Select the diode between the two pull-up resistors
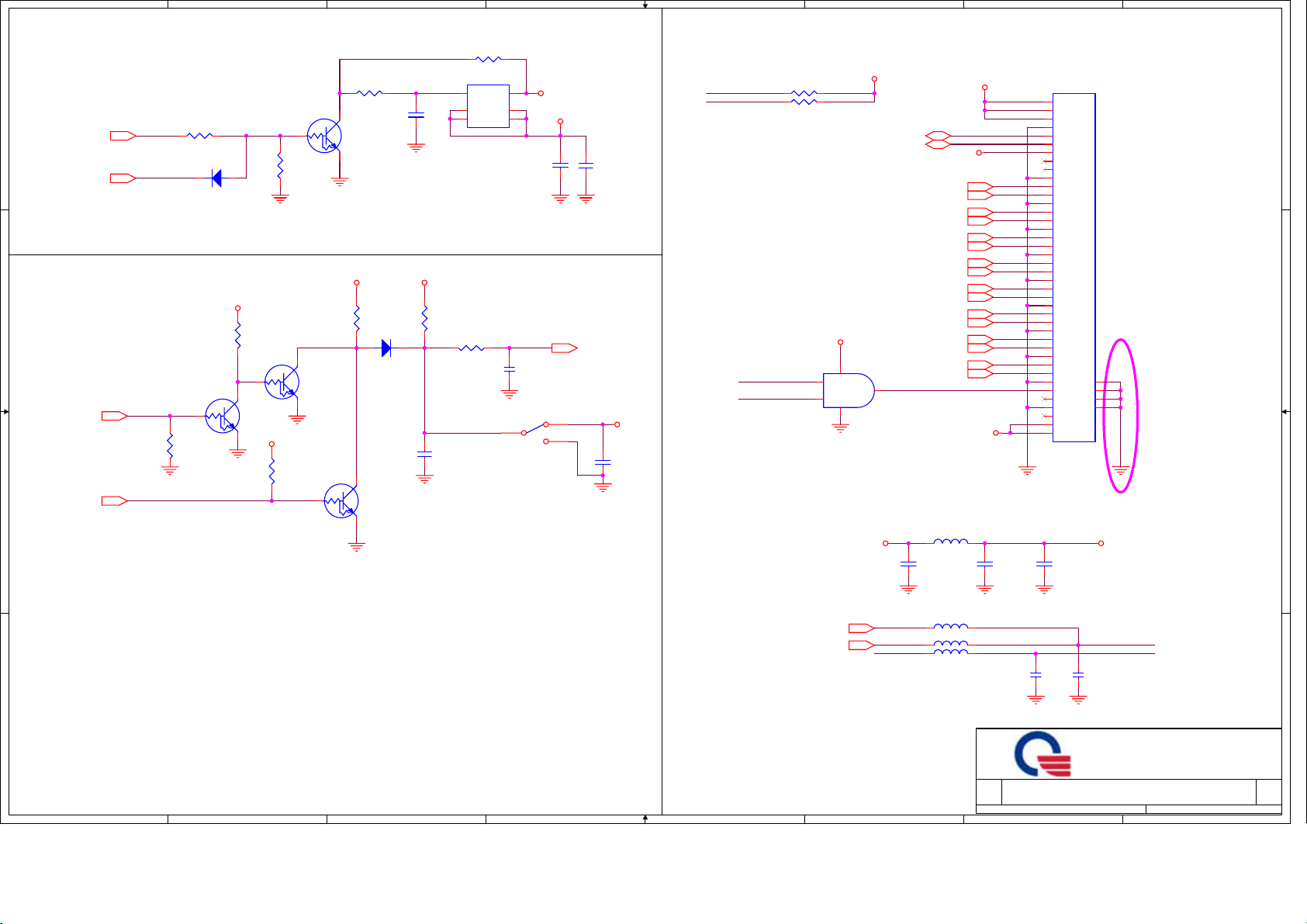The width and height of the screenshot is (1307, 924). (386, 348)
